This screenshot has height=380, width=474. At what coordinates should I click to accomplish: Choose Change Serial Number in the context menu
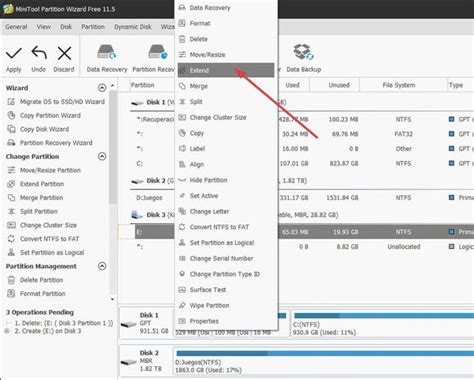click(x=226, y=258)
